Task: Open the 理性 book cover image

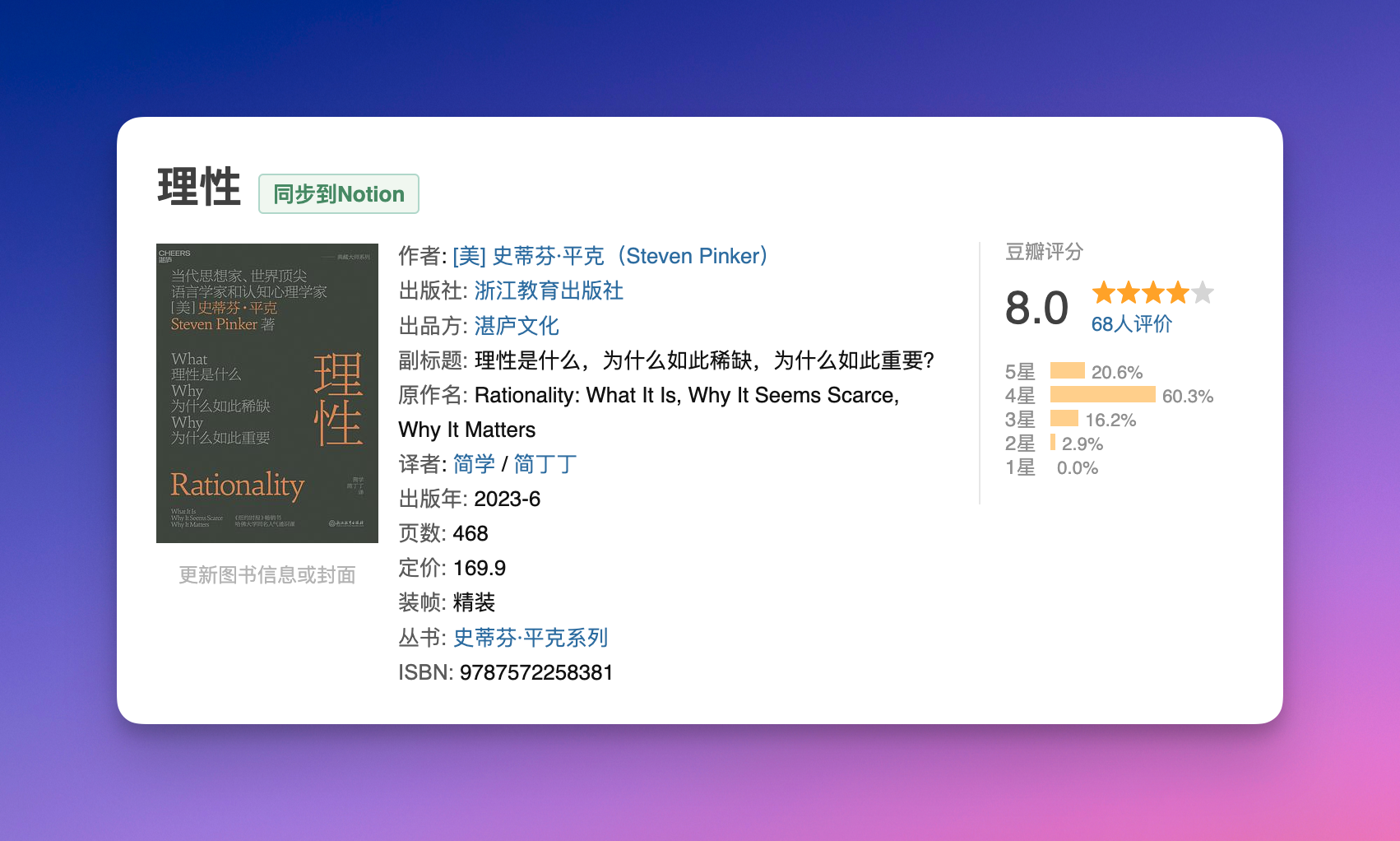Action: [x=267, y=393]
